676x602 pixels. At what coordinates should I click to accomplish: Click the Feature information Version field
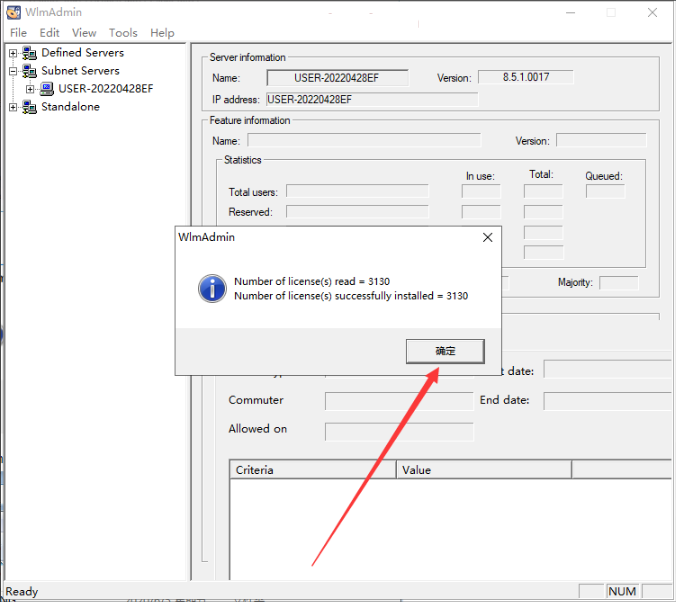tap(601, 140)
